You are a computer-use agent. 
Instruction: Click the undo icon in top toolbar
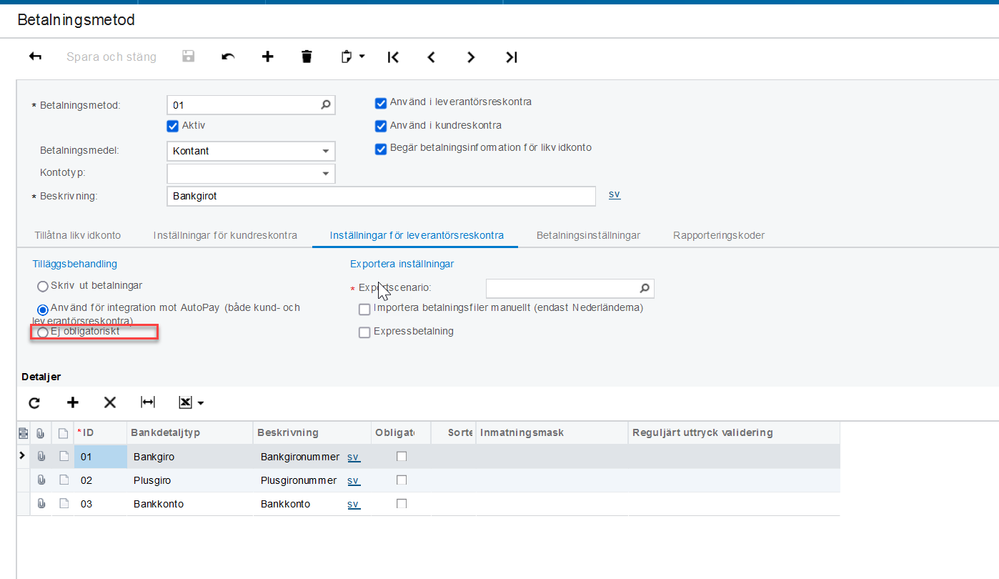tap(228, 57)
